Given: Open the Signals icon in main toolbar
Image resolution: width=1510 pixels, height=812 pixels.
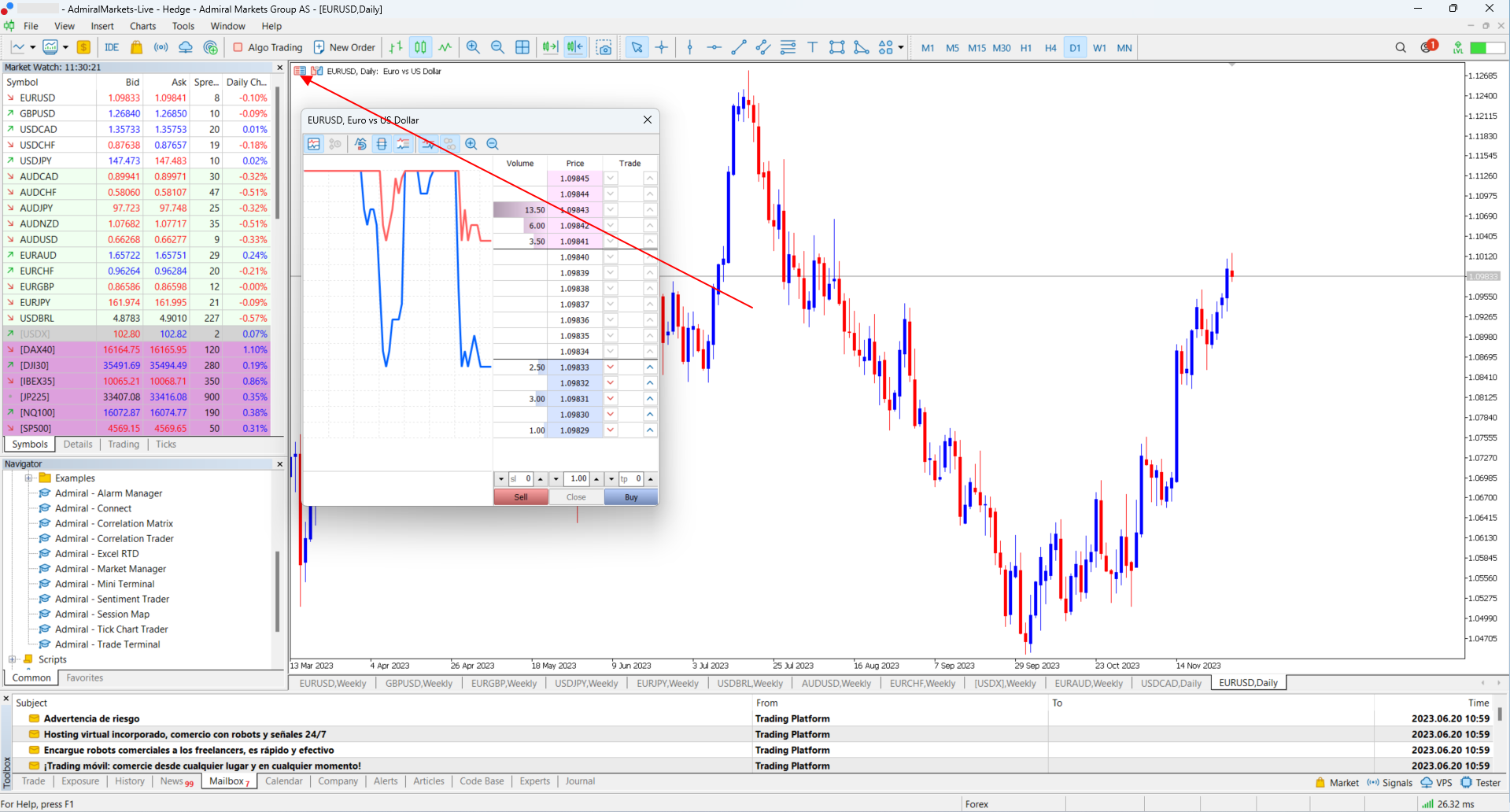Looking at the screenshot, I should (x=161, y=47).
